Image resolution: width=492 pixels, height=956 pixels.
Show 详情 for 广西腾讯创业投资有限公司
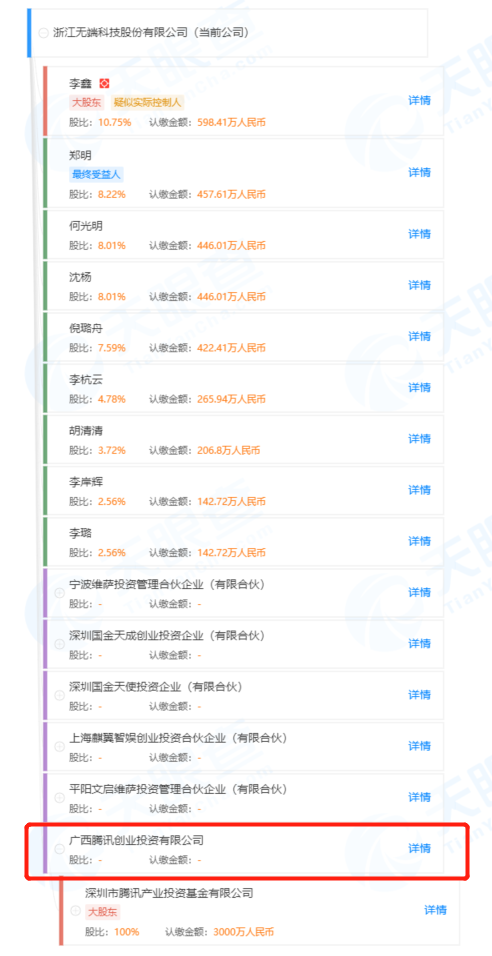(x=419, y=848)
